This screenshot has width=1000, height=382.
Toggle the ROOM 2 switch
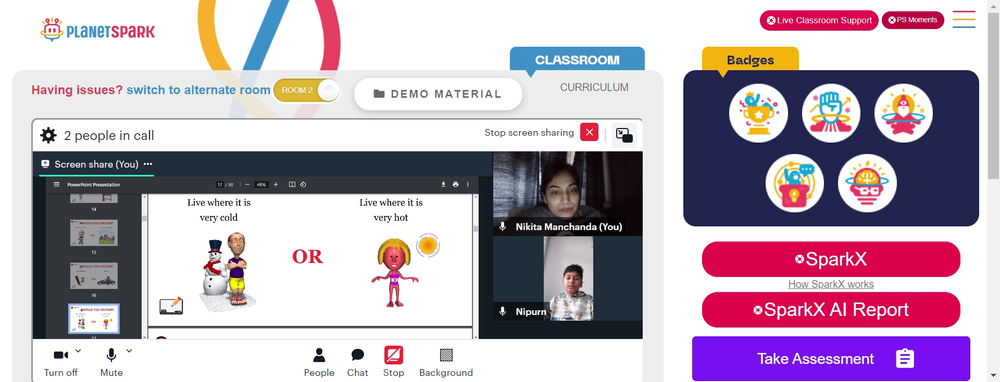point(307,90)
